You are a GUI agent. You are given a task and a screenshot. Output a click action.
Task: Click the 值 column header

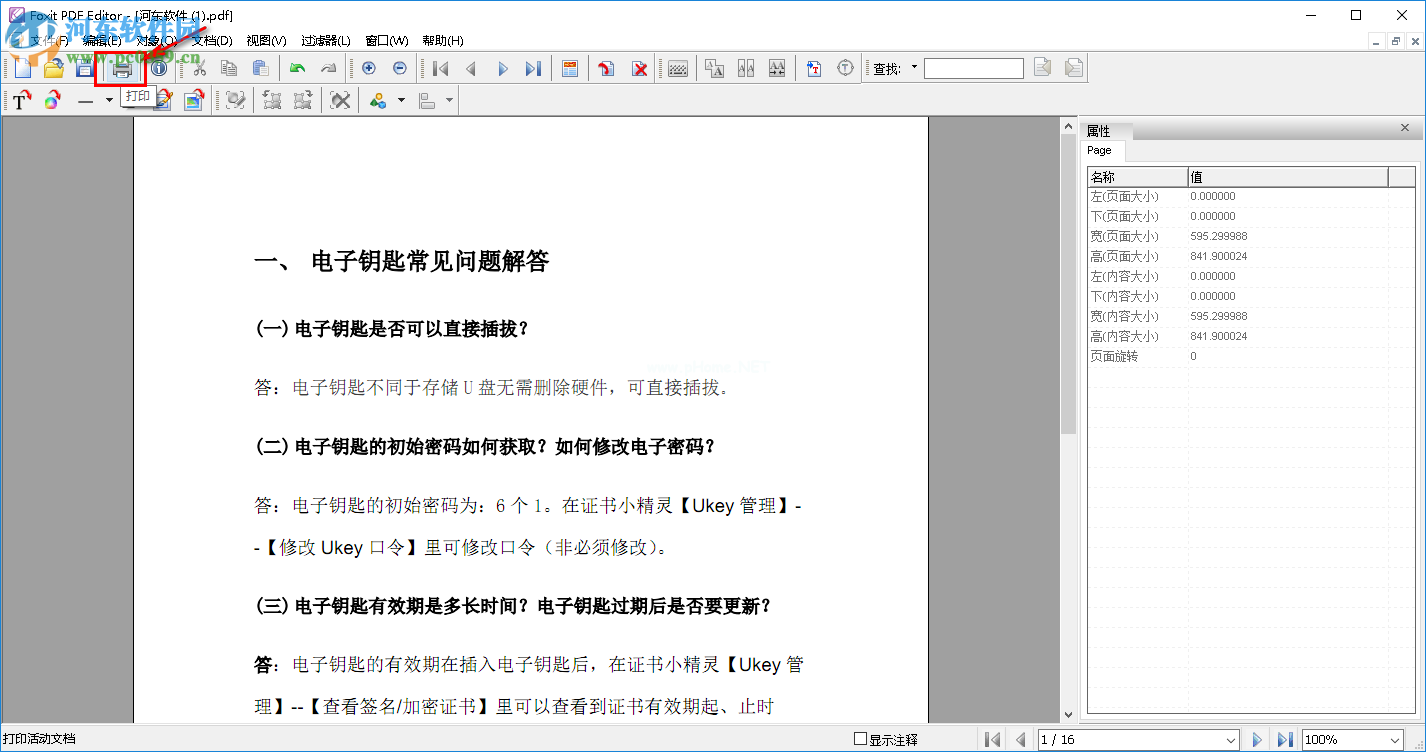coord(1288,177)
